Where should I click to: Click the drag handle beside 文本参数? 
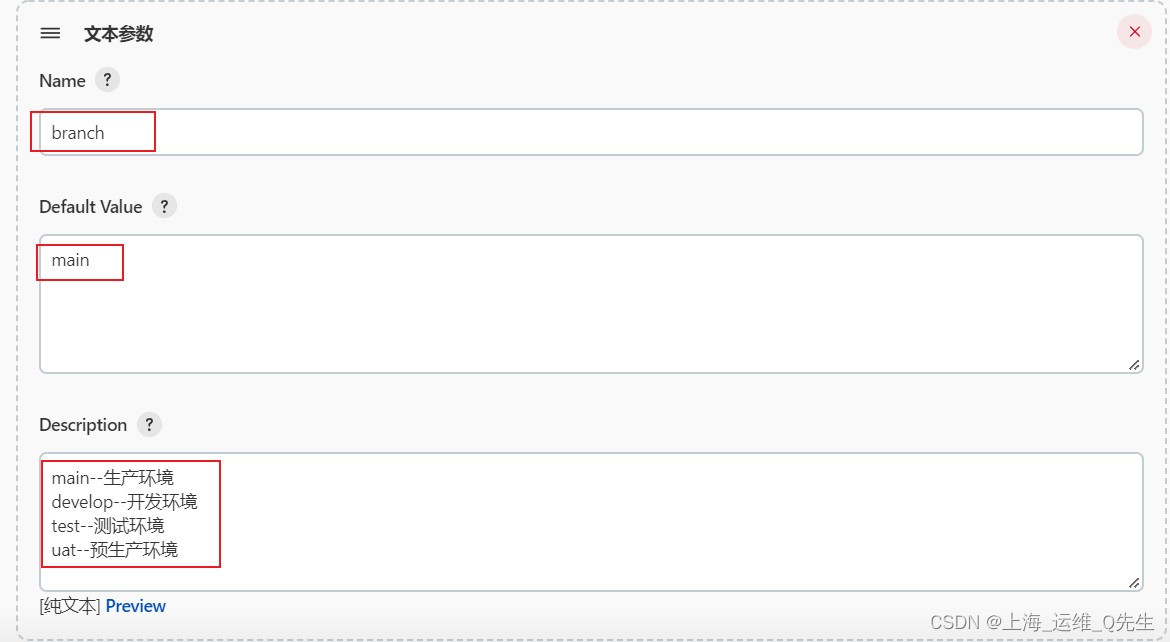click(x=50, y=33)
